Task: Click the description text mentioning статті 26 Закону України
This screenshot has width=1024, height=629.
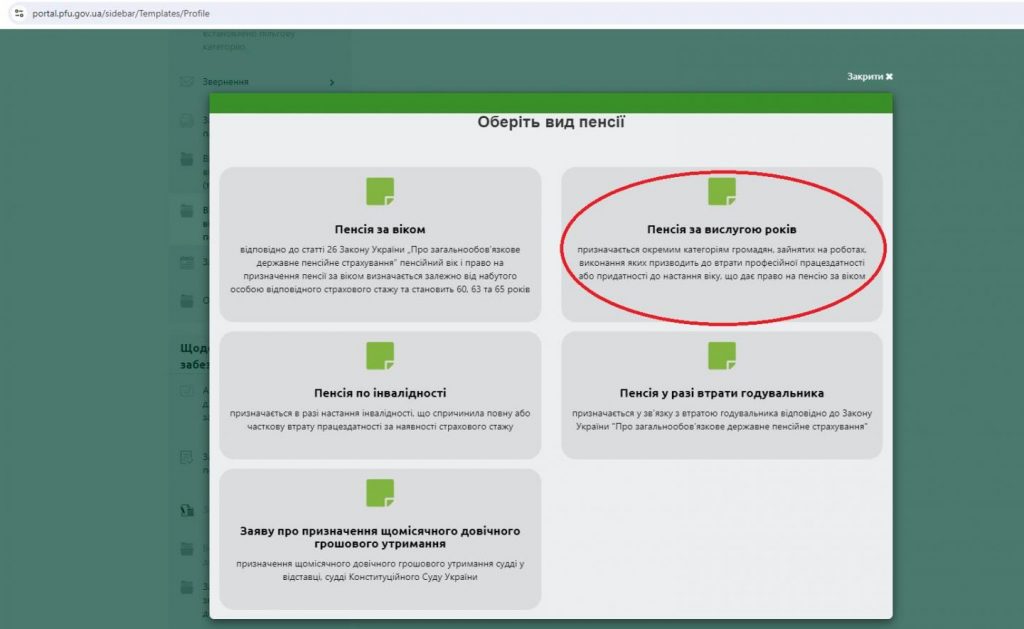Action: click(380, 268)
